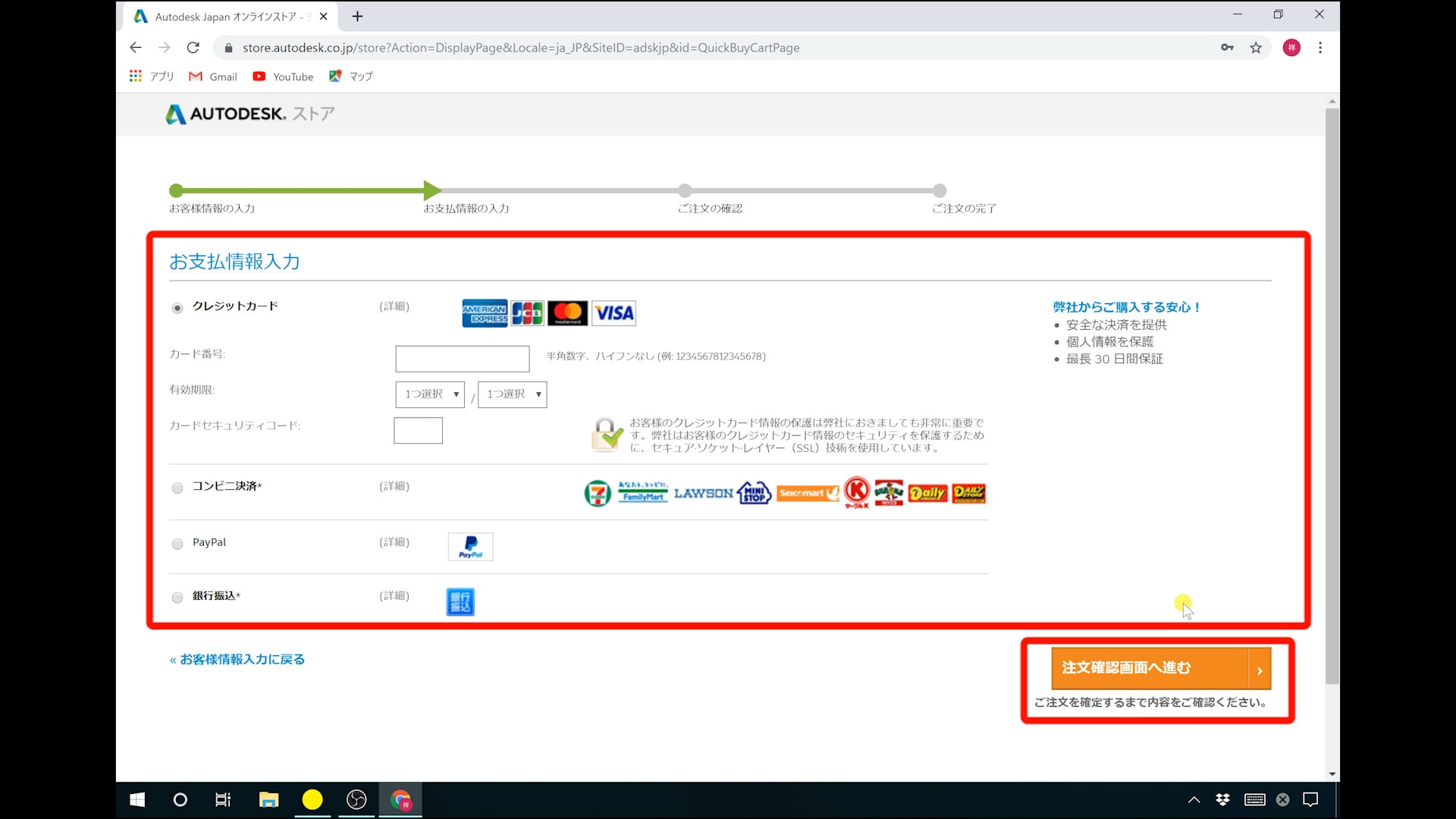Click the VISA card logo
Viewport: 1456px width, 819px height.
[x=613, y=313]
